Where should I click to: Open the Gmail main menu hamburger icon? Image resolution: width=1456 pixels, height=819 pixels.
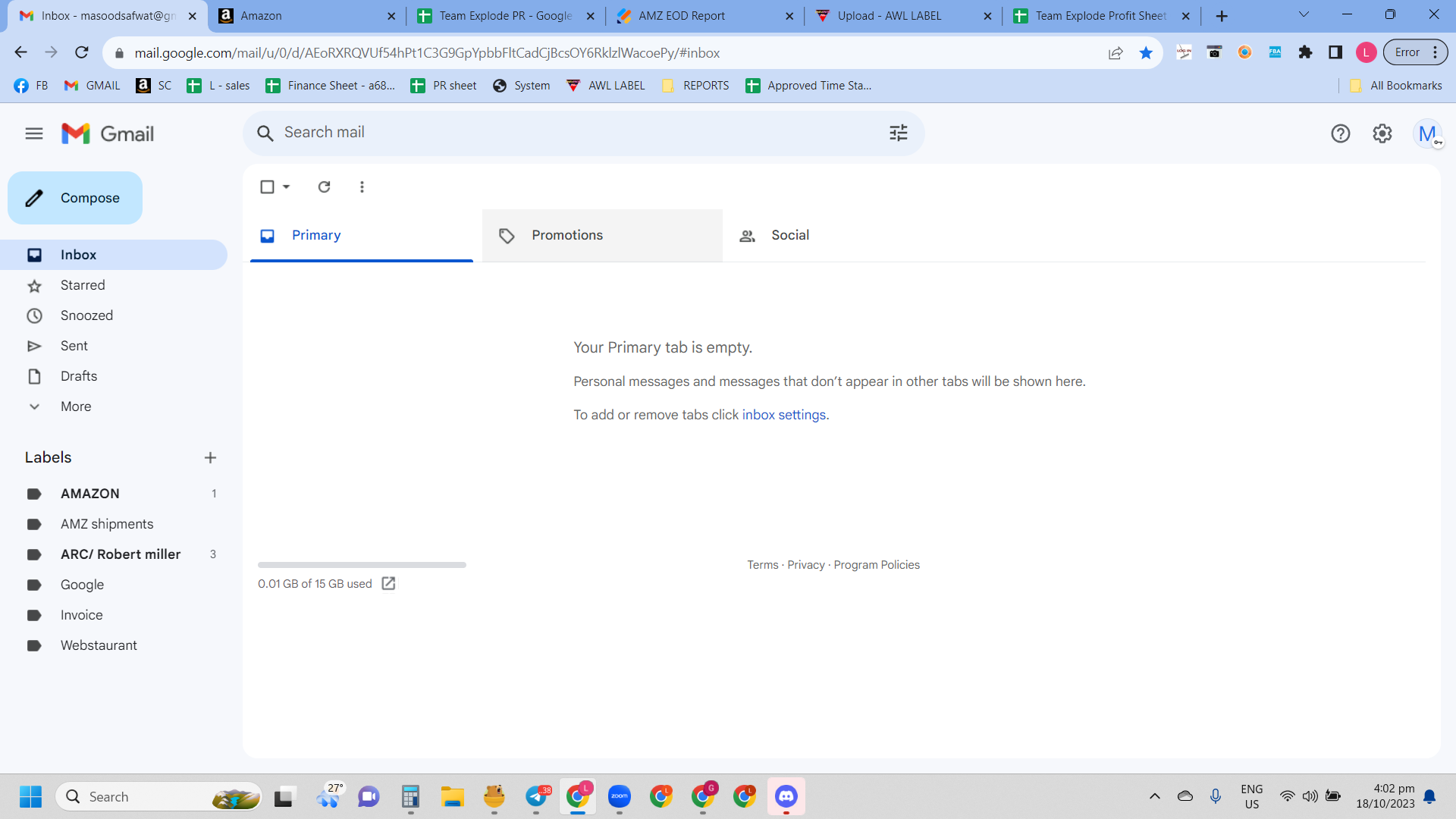click(33, 133)
